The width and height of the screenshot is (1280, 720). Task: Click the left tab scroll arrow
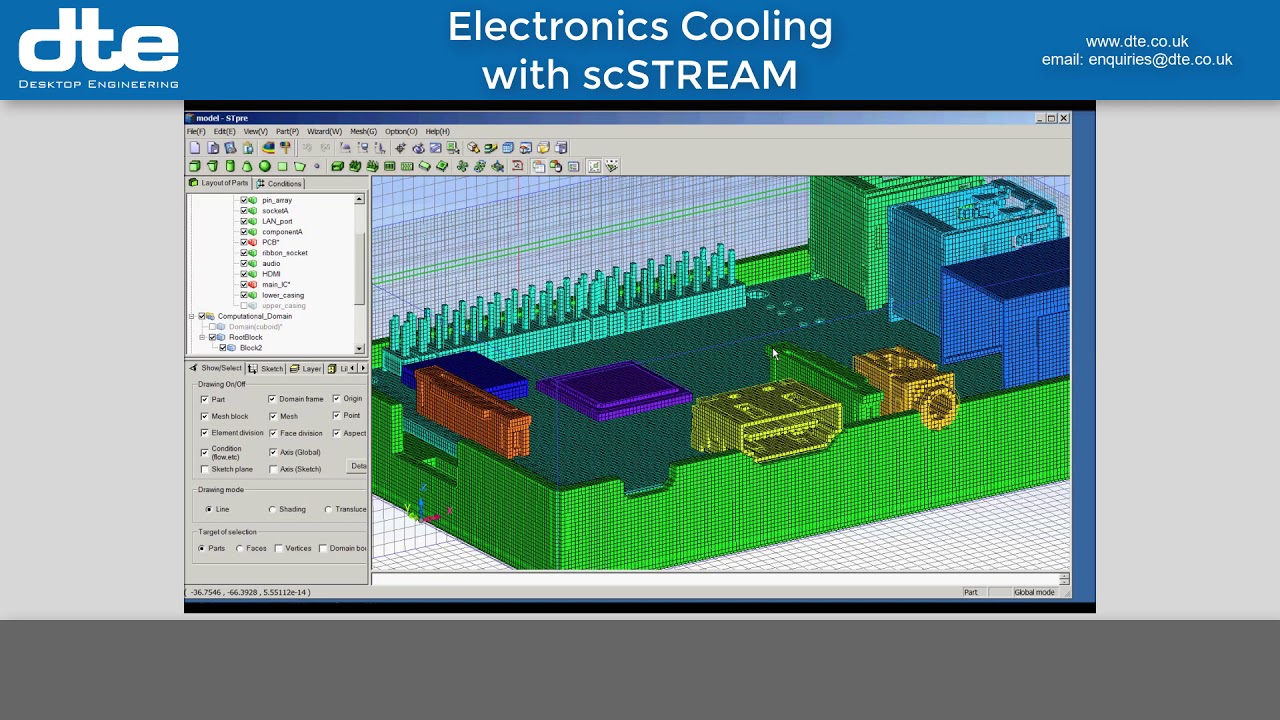tap(354, 368)
